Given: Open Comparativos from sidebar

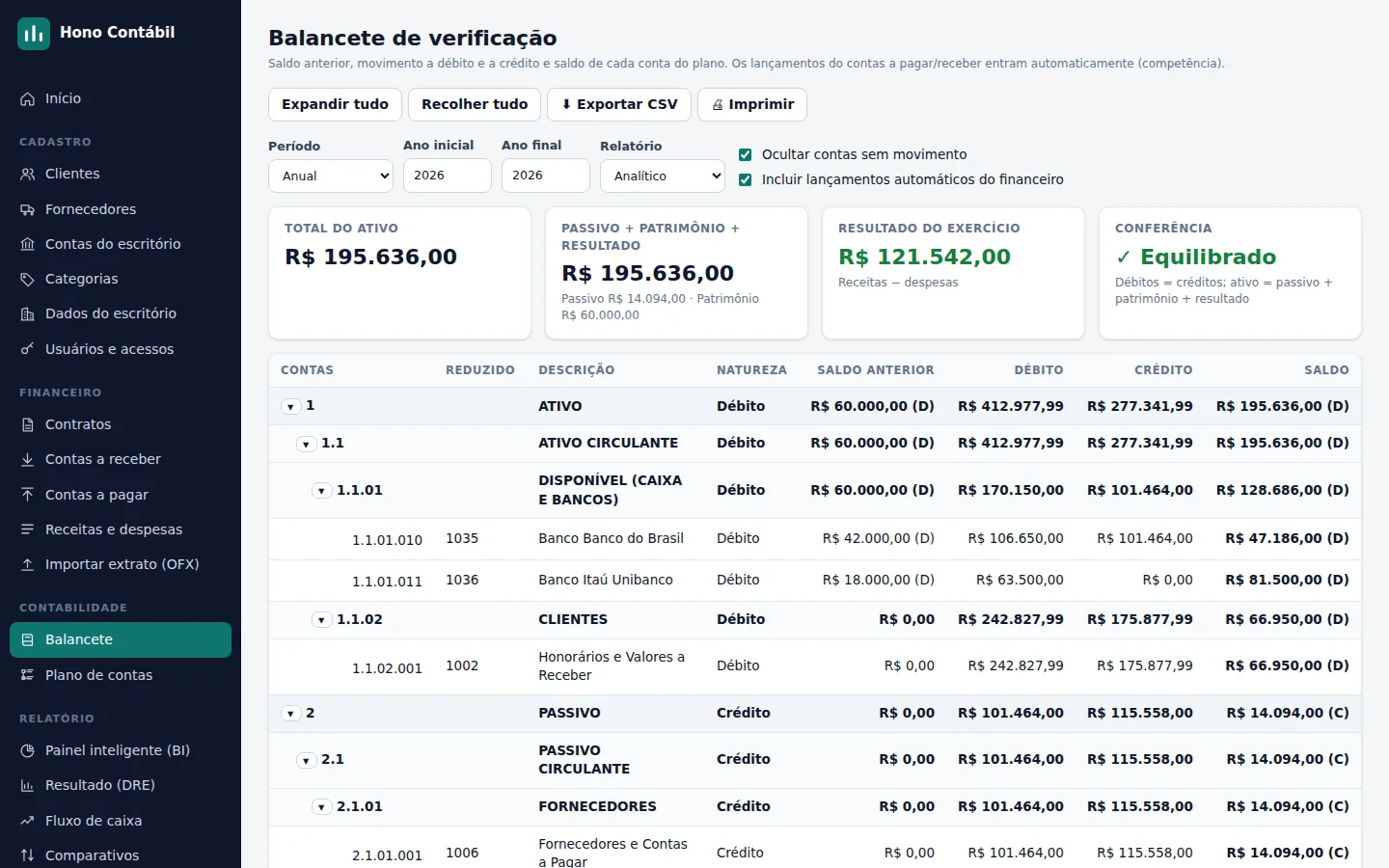Looking at the screenshot, I should point(121,855).
